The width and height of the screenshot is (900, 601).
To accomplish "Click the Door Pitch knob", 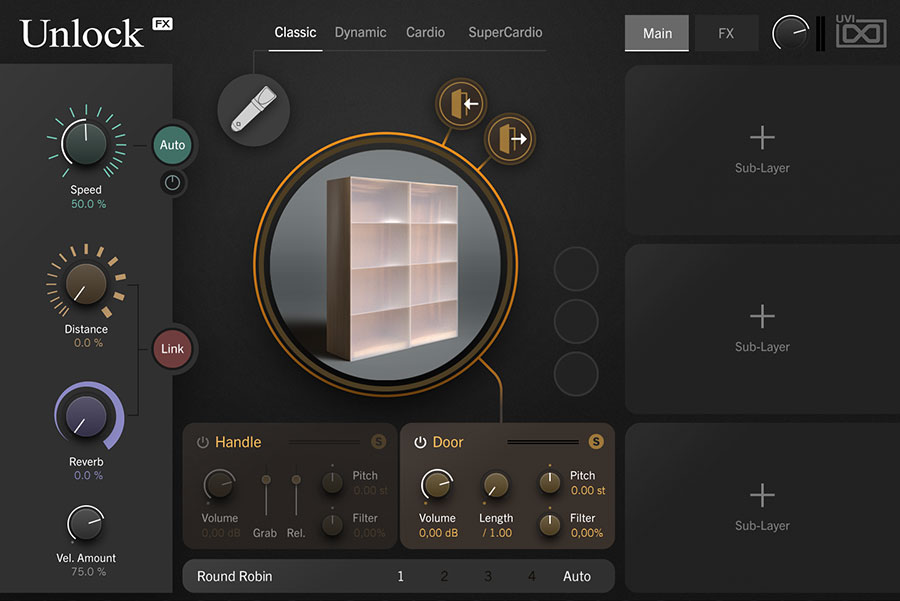I will tap(550, 482).
